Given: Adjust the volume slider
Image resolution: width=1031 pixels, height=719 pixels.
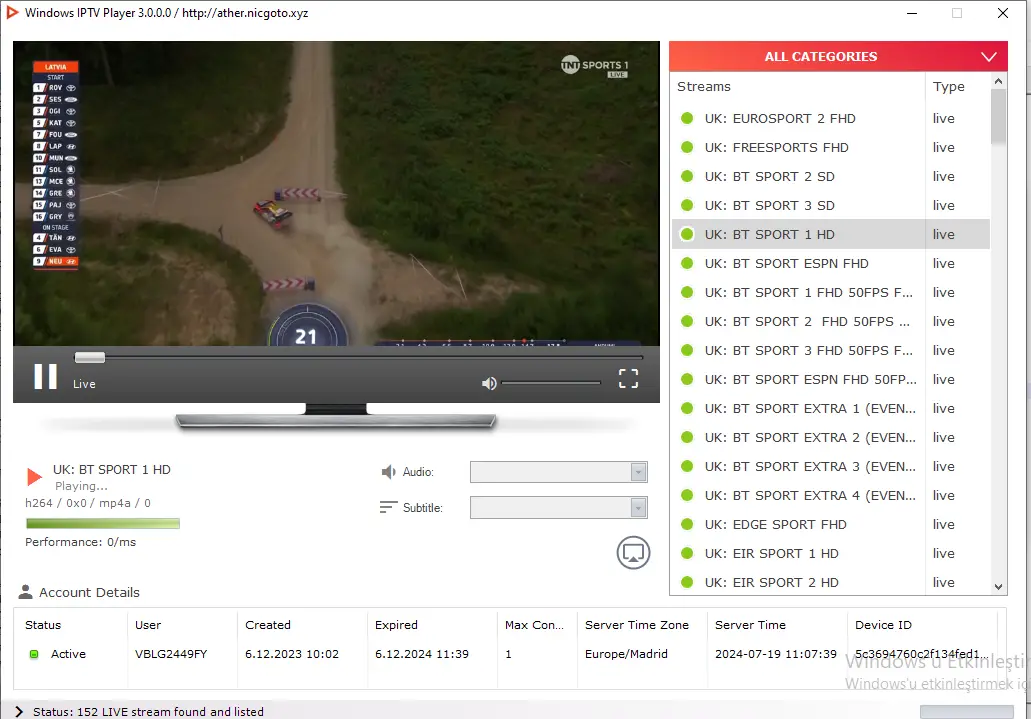Looking at the screenshot, I should pos(551,383).
